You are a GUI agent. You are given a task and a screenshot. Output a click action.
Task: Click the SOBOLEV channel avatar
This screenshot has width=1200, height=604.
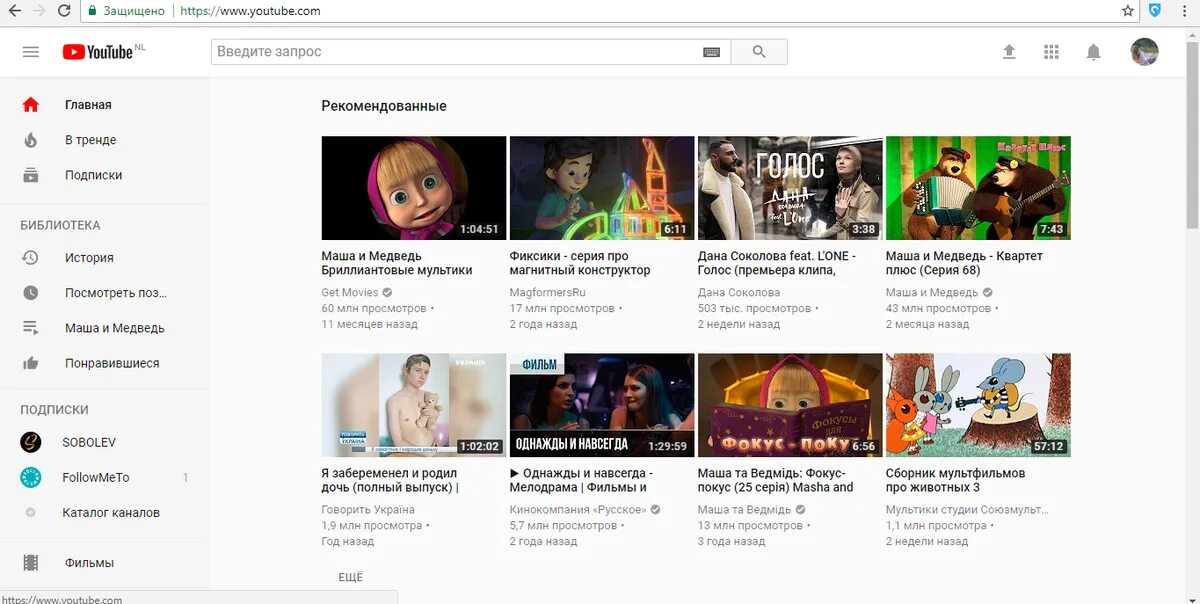31,442
